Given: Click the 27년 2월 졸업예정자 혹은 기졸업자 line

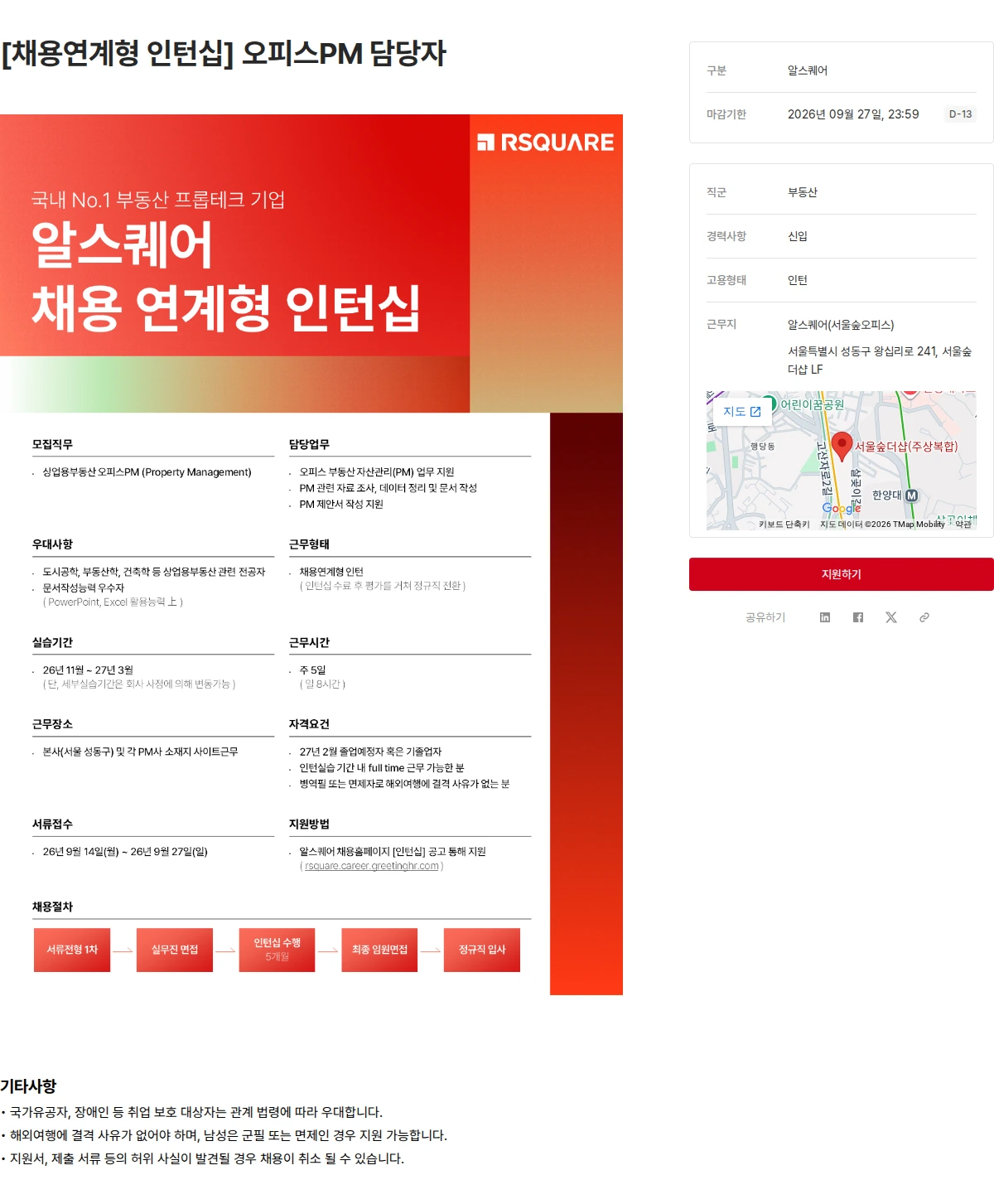Looking at the screenshot, I should tap(370, 752).
